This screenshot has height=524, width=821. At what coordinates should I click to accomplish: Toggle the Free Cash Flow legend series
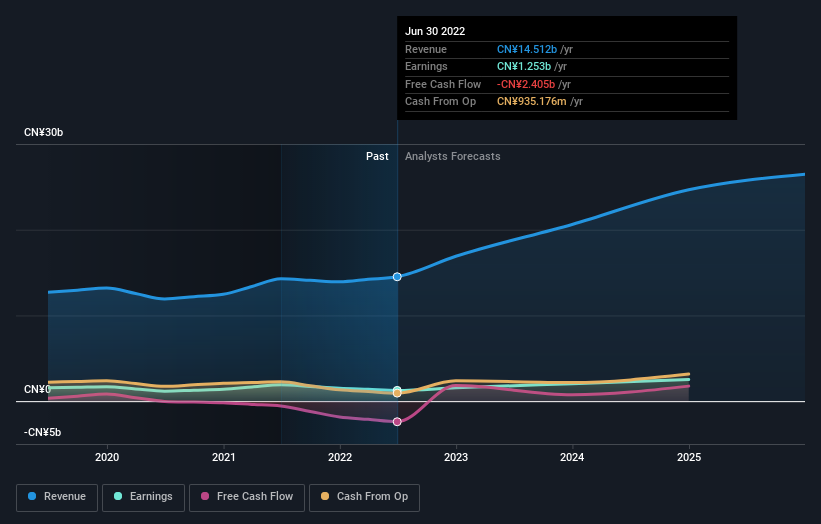point(247,497)
